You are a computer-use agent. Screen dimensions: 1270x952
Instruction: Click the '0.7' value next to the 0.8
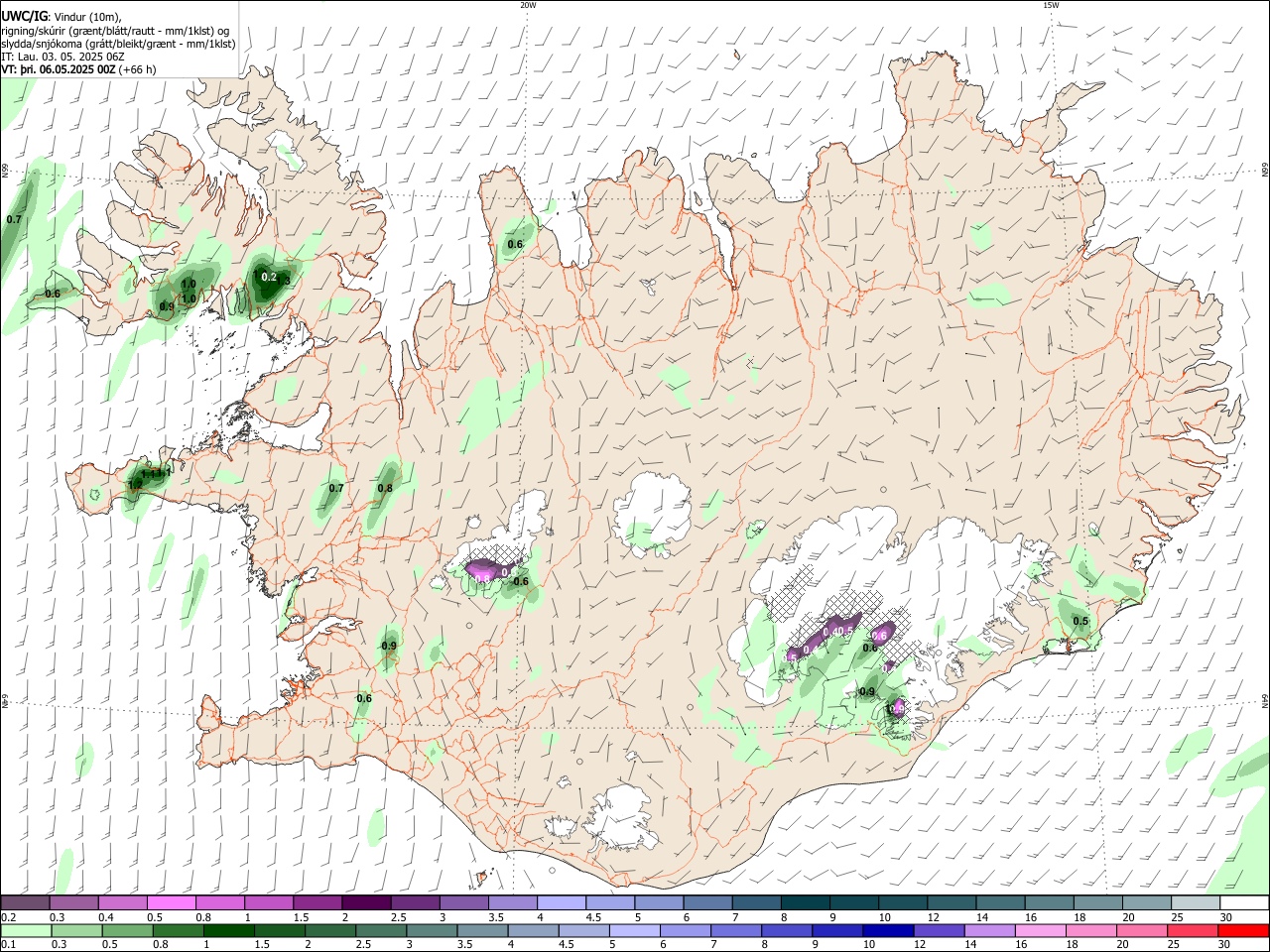[336, 488]
